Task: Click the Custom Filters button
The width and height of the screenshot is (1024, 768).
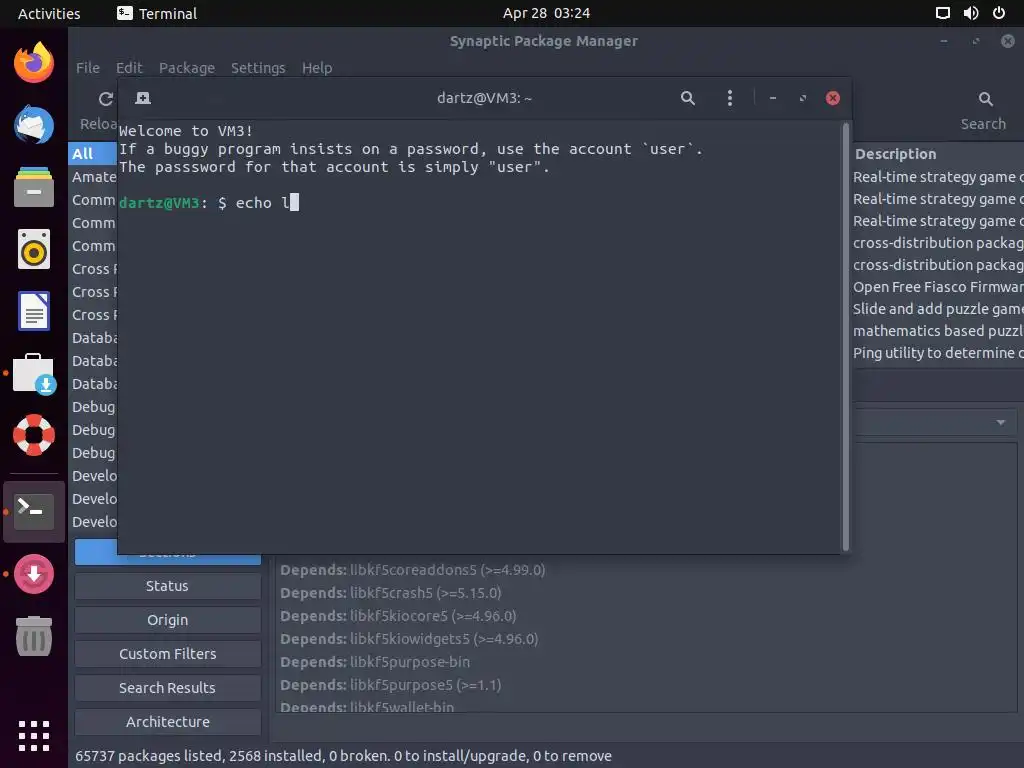Action: [x=168, y=654]
